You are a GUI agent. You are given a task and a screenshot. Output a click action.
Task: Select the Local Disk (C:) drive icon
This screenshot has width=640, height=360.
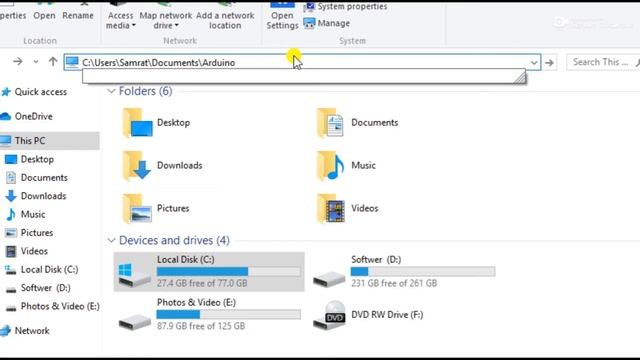click(x=134, y=275)
